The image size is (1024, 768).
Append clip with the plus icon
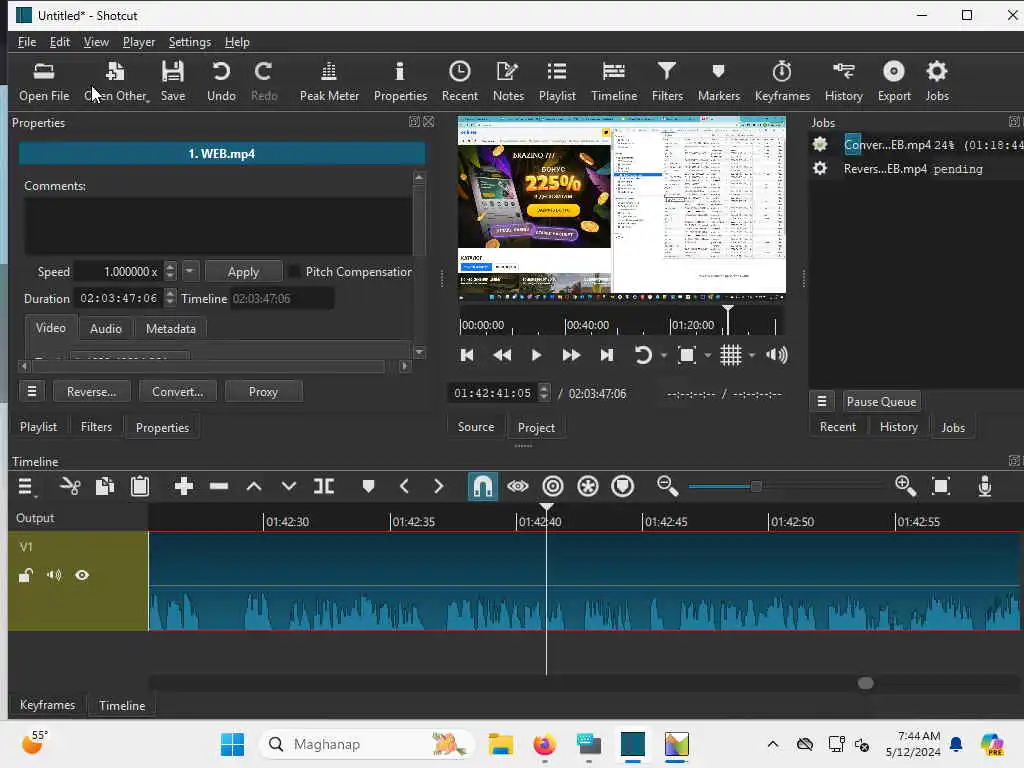coord(184,486)
